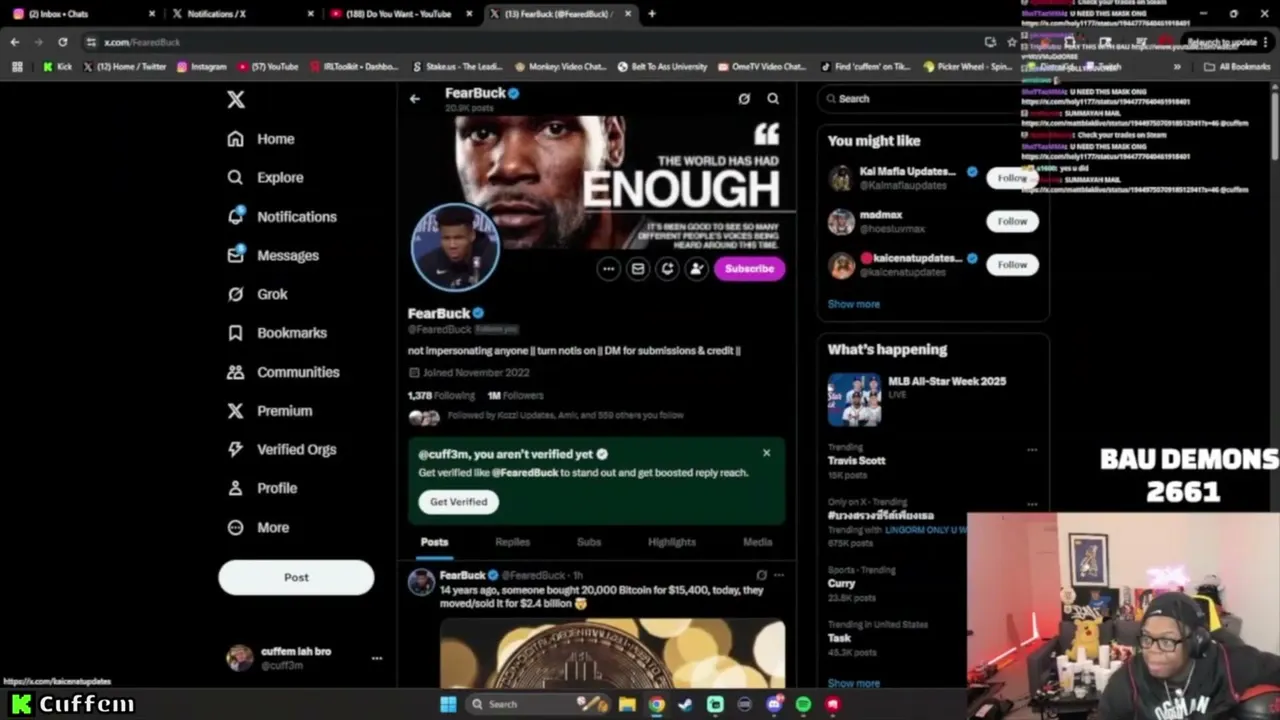The width and height of the screenshot is (1280, 720).
Task: Select the Posts tab
Action: (x=434, y=542)
